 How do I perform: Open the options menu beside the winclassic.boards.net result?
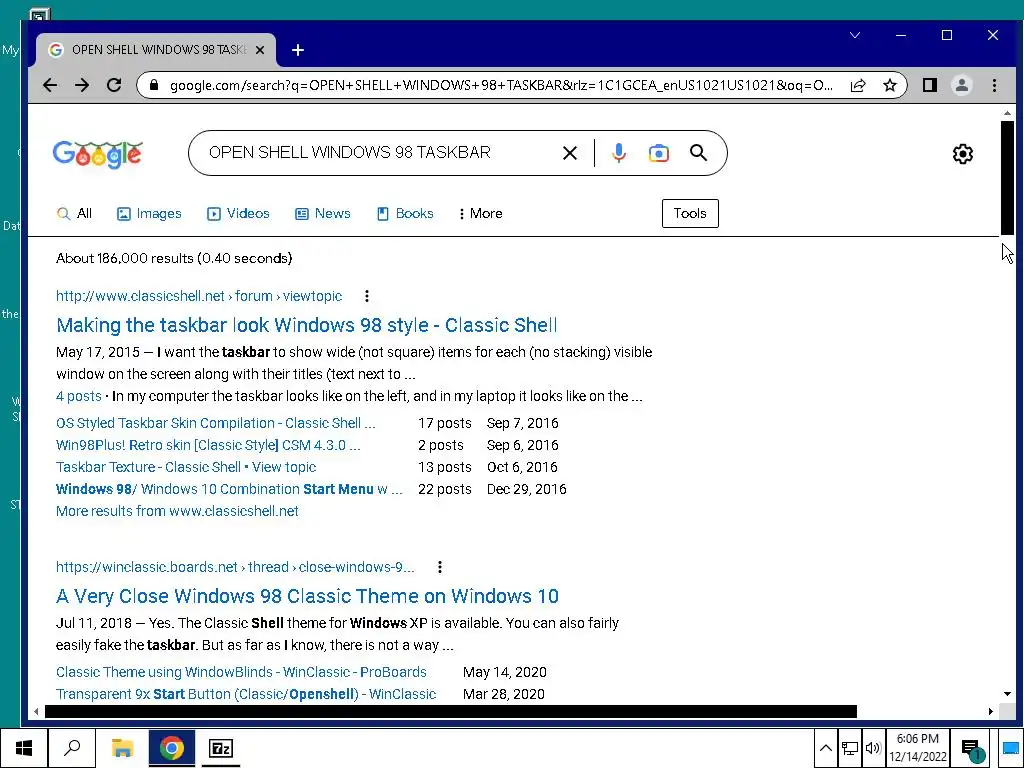(x=440, y=567)
